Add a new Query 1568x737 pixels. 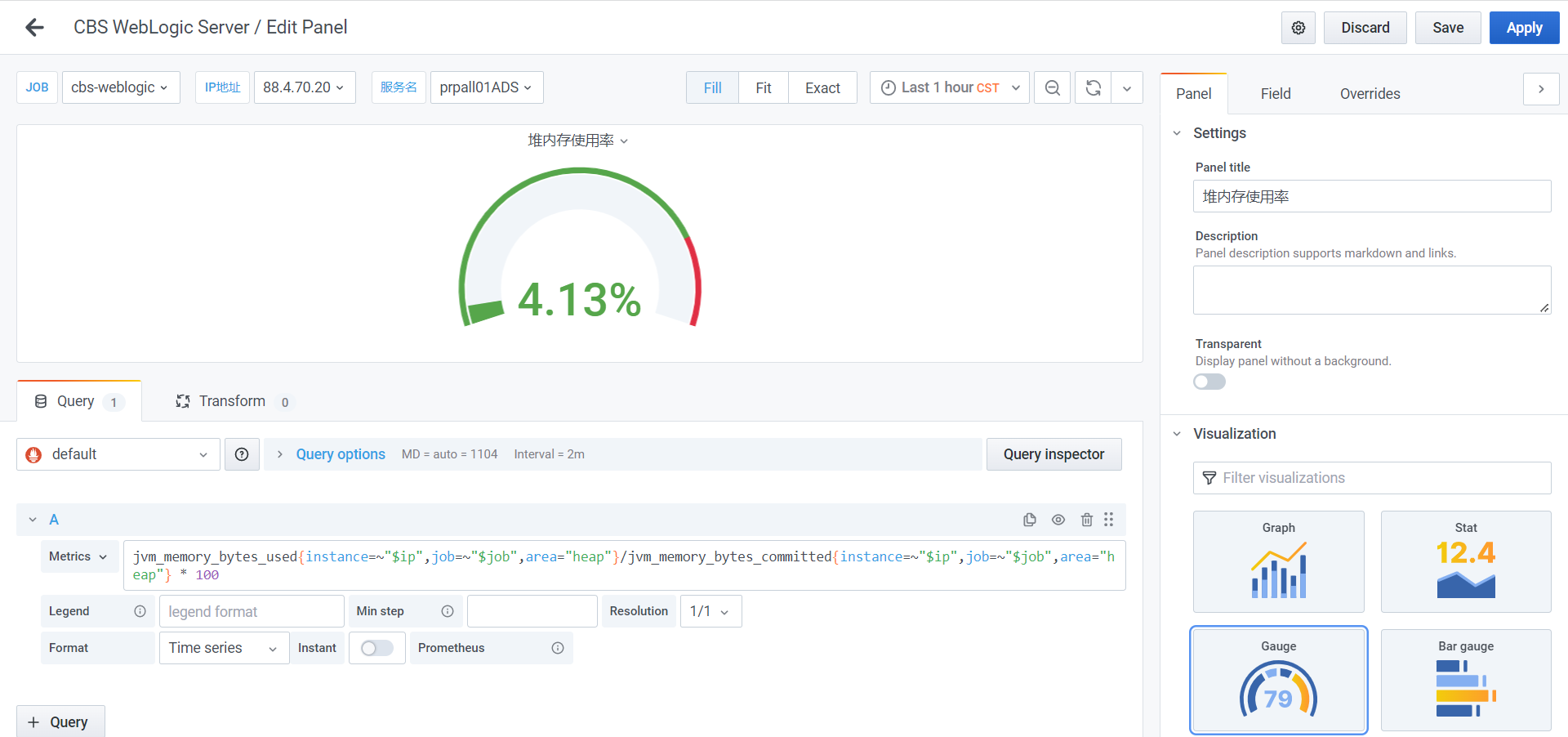pos(60,721)
